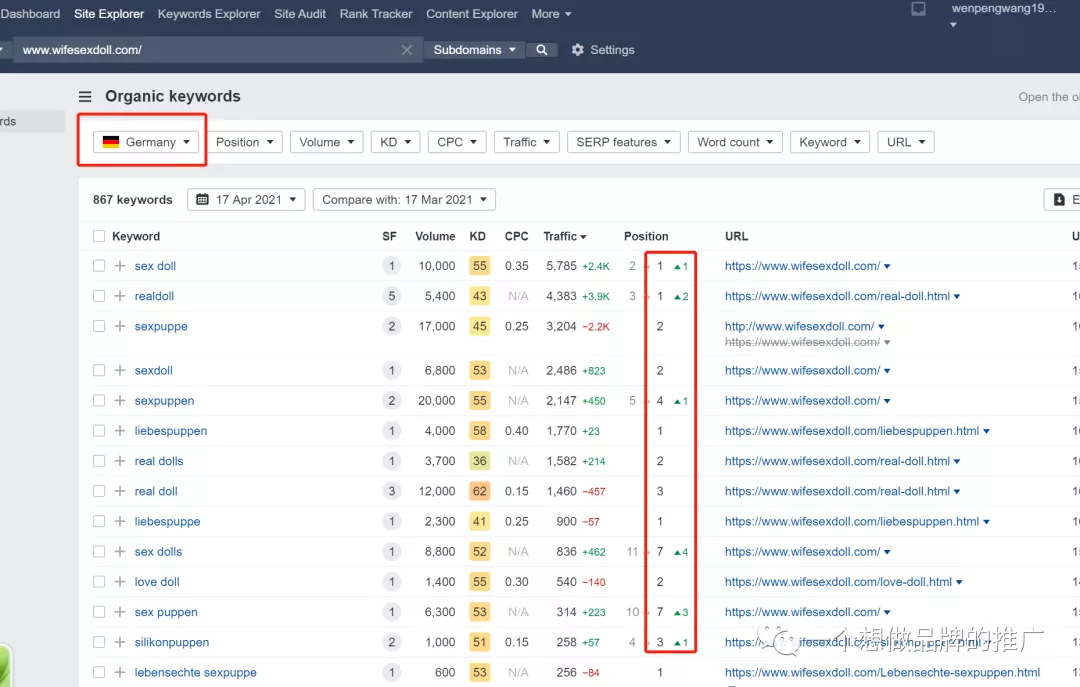Open the URL filter dropdown
Viewport: 1080px width, 687px height.
coord(906,142)
